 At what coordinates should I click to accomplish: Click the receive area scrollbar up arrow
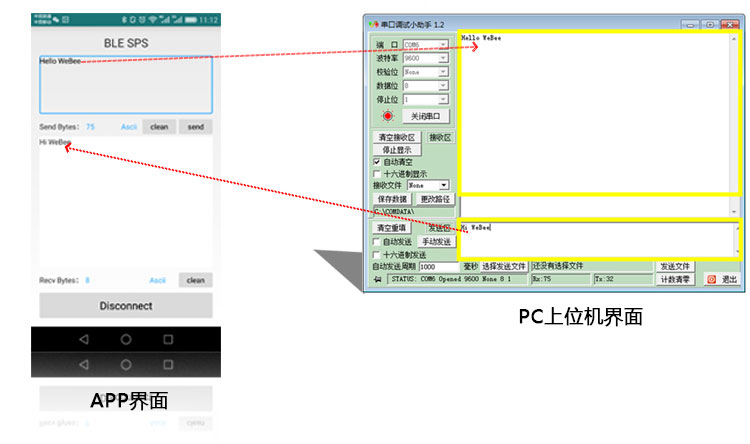tap(734, 39)
